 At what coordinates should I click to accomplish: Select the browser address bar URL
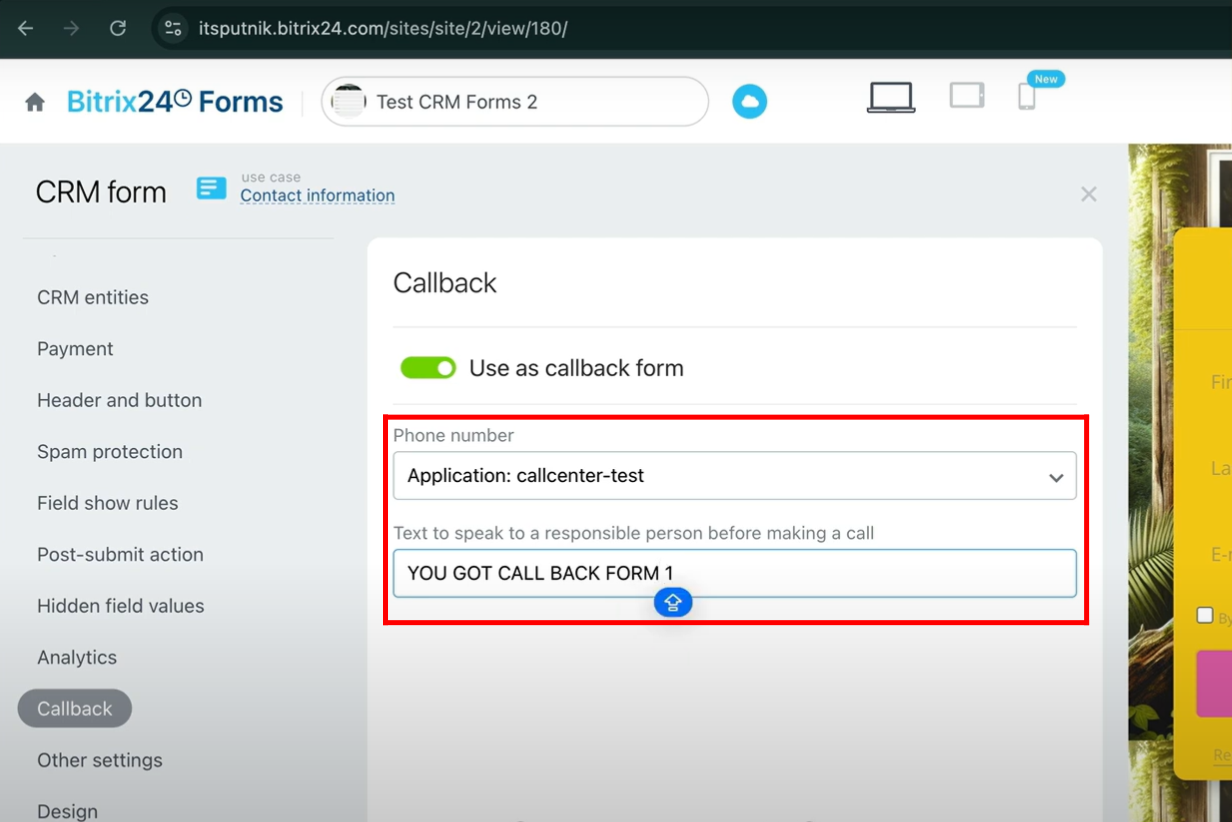tap(383, 28)
